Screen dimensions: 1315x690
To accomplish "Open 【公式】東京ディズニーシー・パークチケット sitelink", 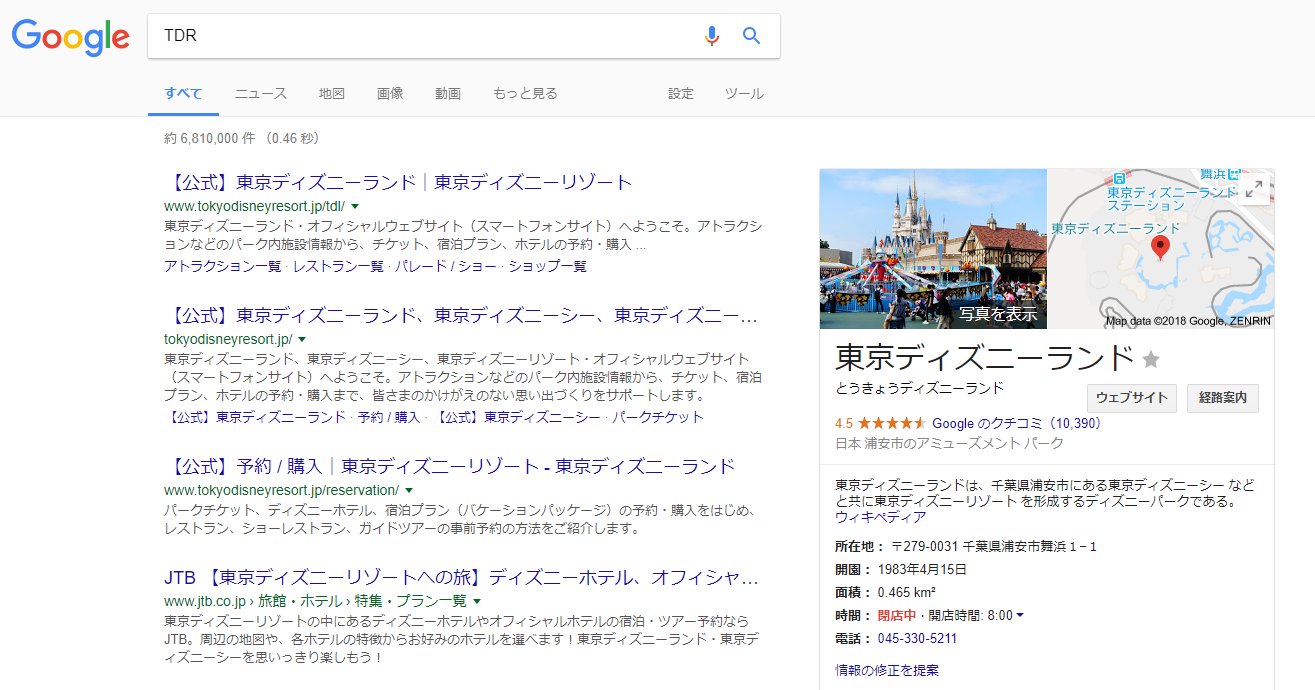I will (569, 417).
